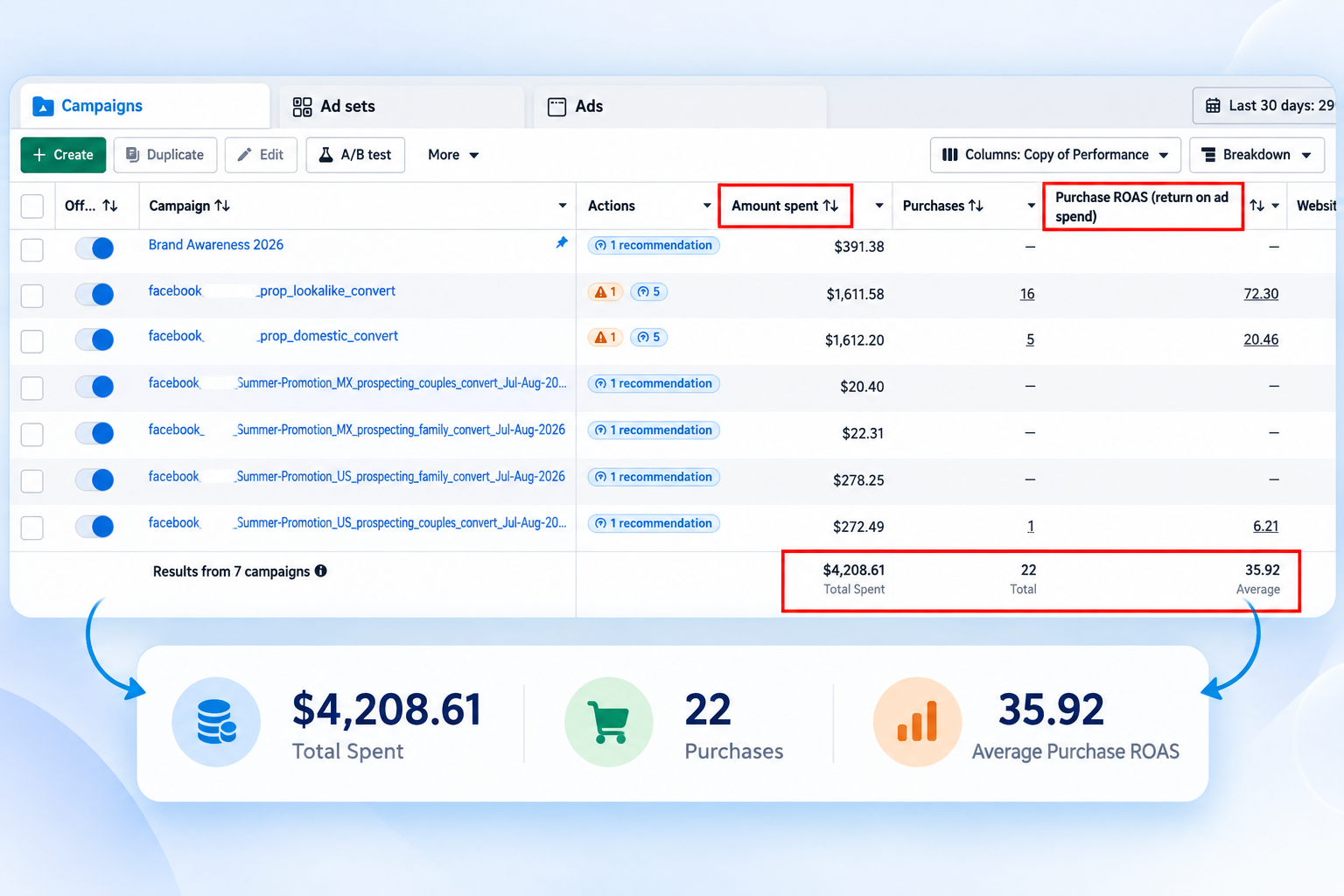Sort the Purchases column with the arrows

click(x=976, y=206)
